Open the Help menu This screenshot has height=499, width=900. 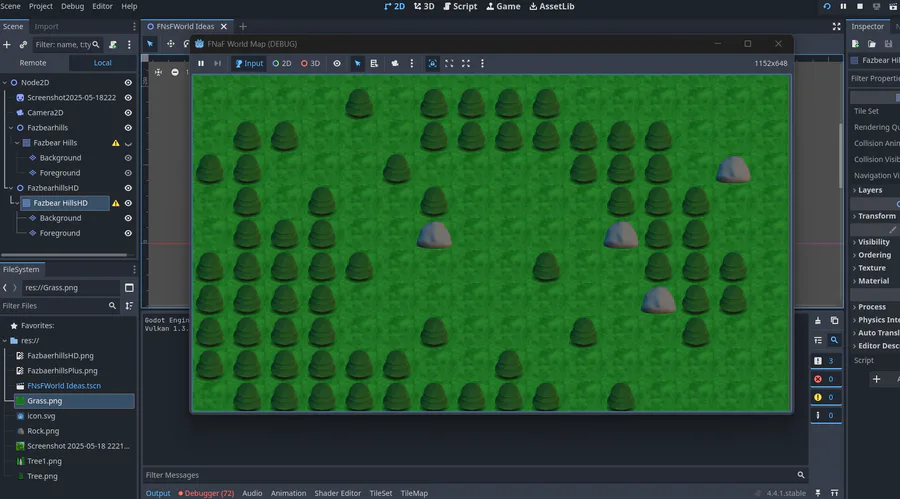click(129, 6)
